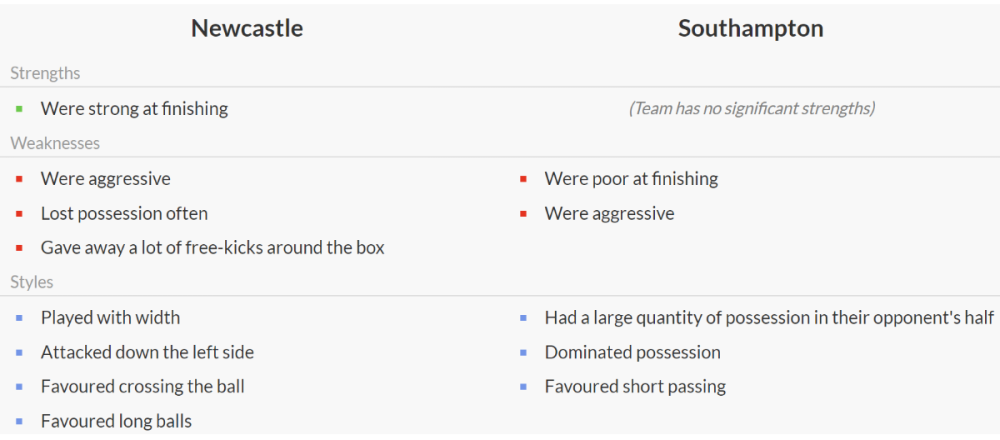Click "Favoured crossing the ball" style
This screenshot has width=1000, height=440.
click(142, 387)
